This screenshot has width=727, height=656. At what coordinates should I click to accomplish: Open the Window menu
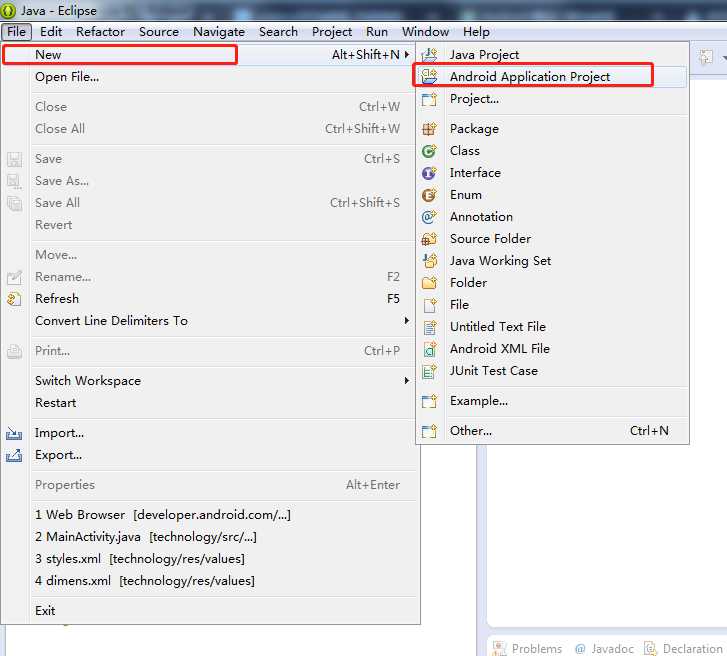425,32
